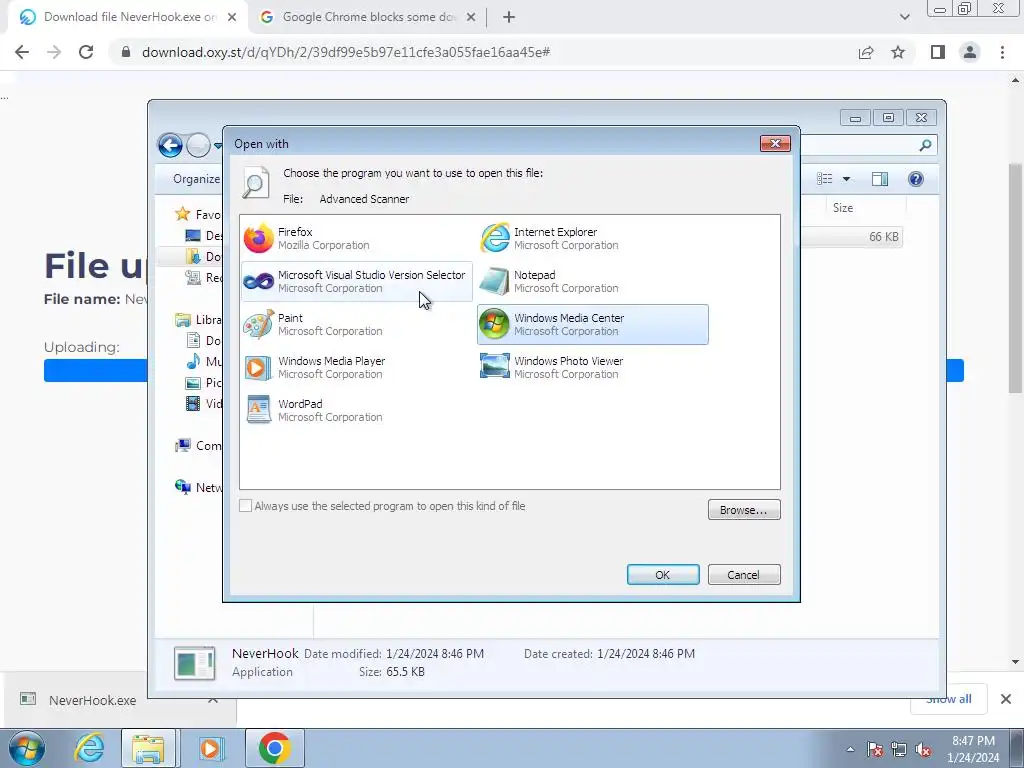Screen dimensions: 1024x768
Task: Open the Explorer recent pages dropdown arrow
Action: click(x=217, y=145)
